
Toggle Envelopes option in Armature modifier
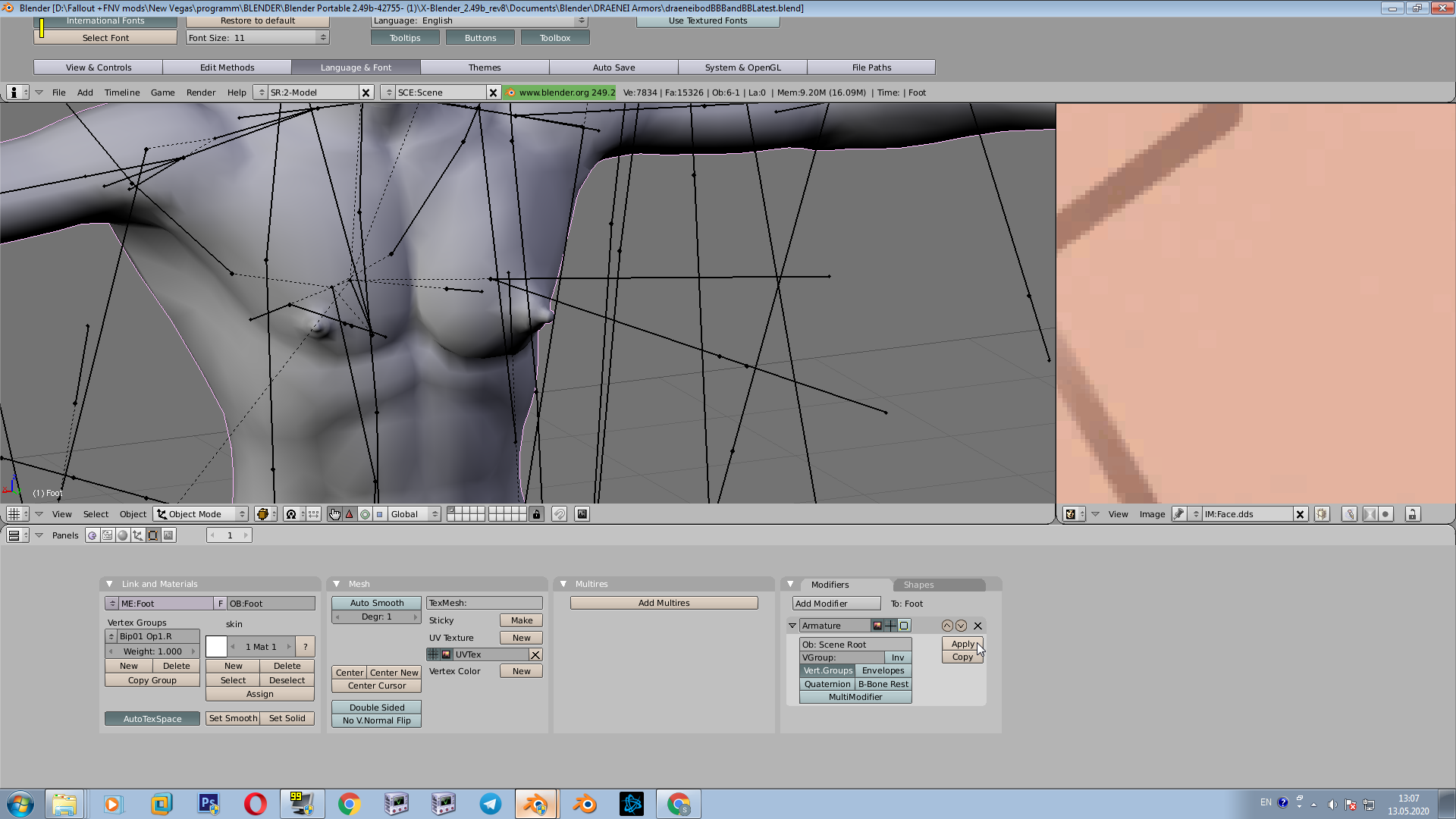tap(883, 670)
